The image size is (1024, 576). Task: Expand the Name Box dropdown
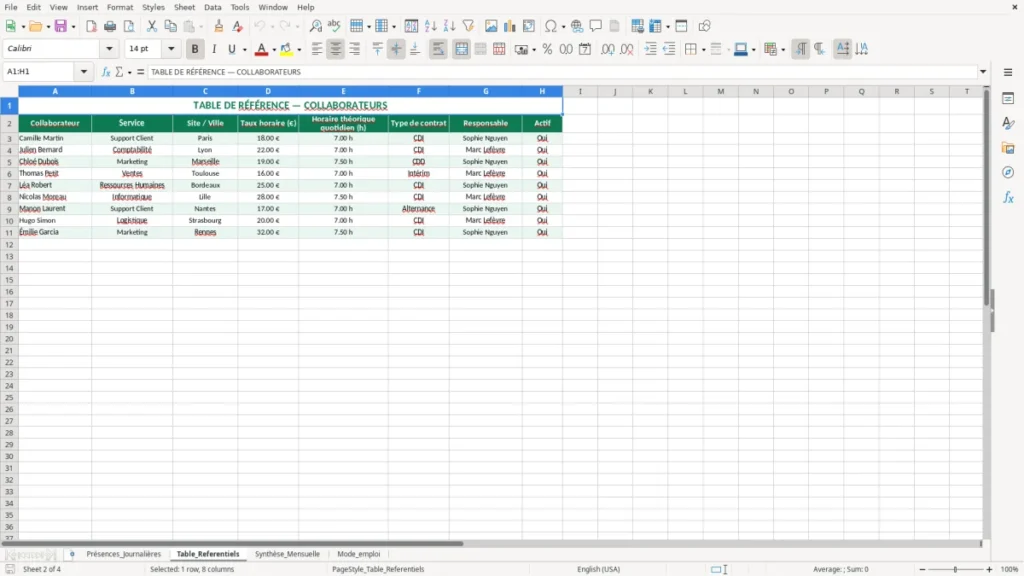(x=84, y=72)
